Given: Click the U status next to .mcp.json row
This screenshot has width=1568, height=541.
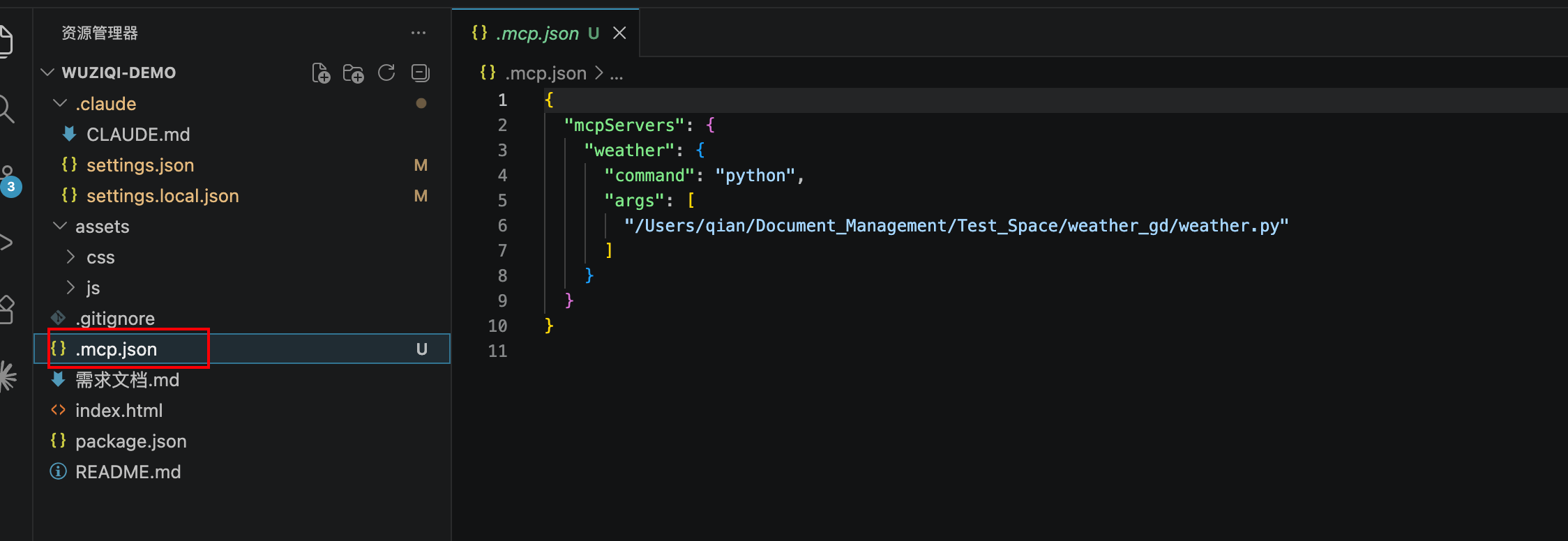Looking at the screenshot, I should tap(421, 349).
